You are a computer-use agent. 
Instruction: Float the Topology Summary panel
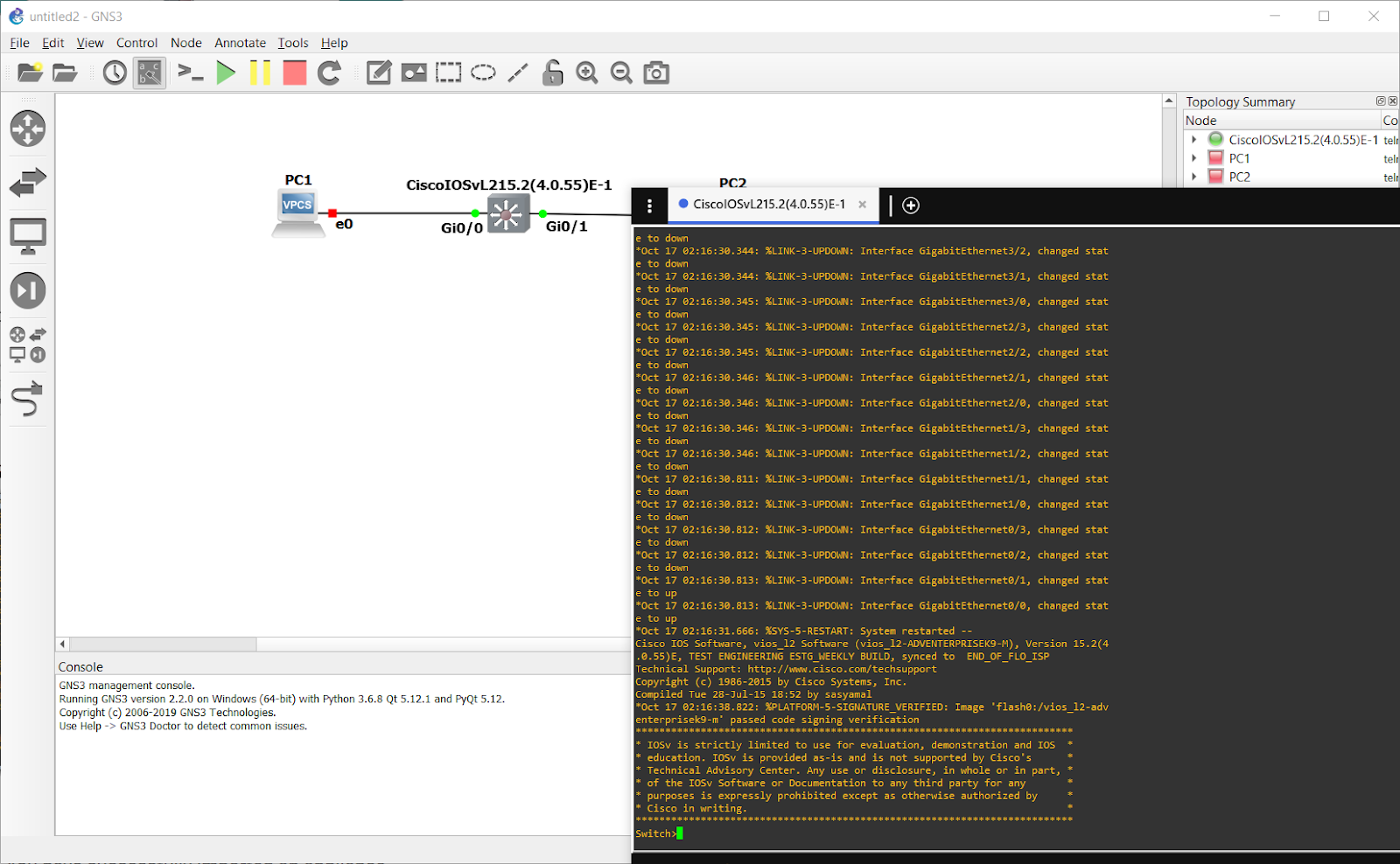point(1381,101)
